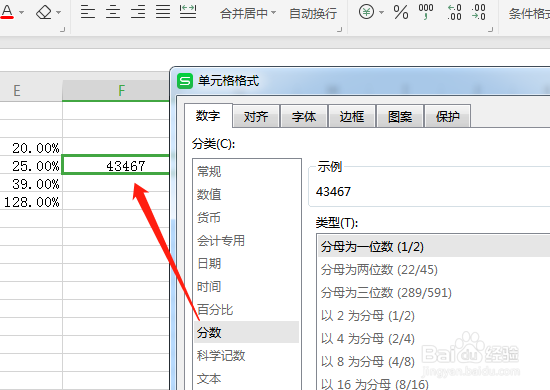The image size is (550, 390).
Task: Click the eraser clear icon
Action: point(44,12)
